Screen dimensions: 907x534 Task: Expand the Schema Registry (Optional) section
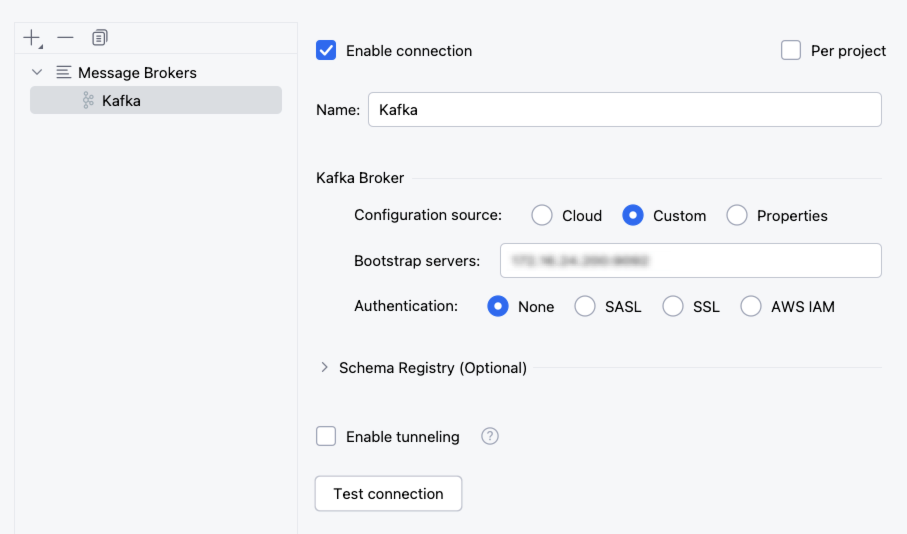[x=324, y=367]
